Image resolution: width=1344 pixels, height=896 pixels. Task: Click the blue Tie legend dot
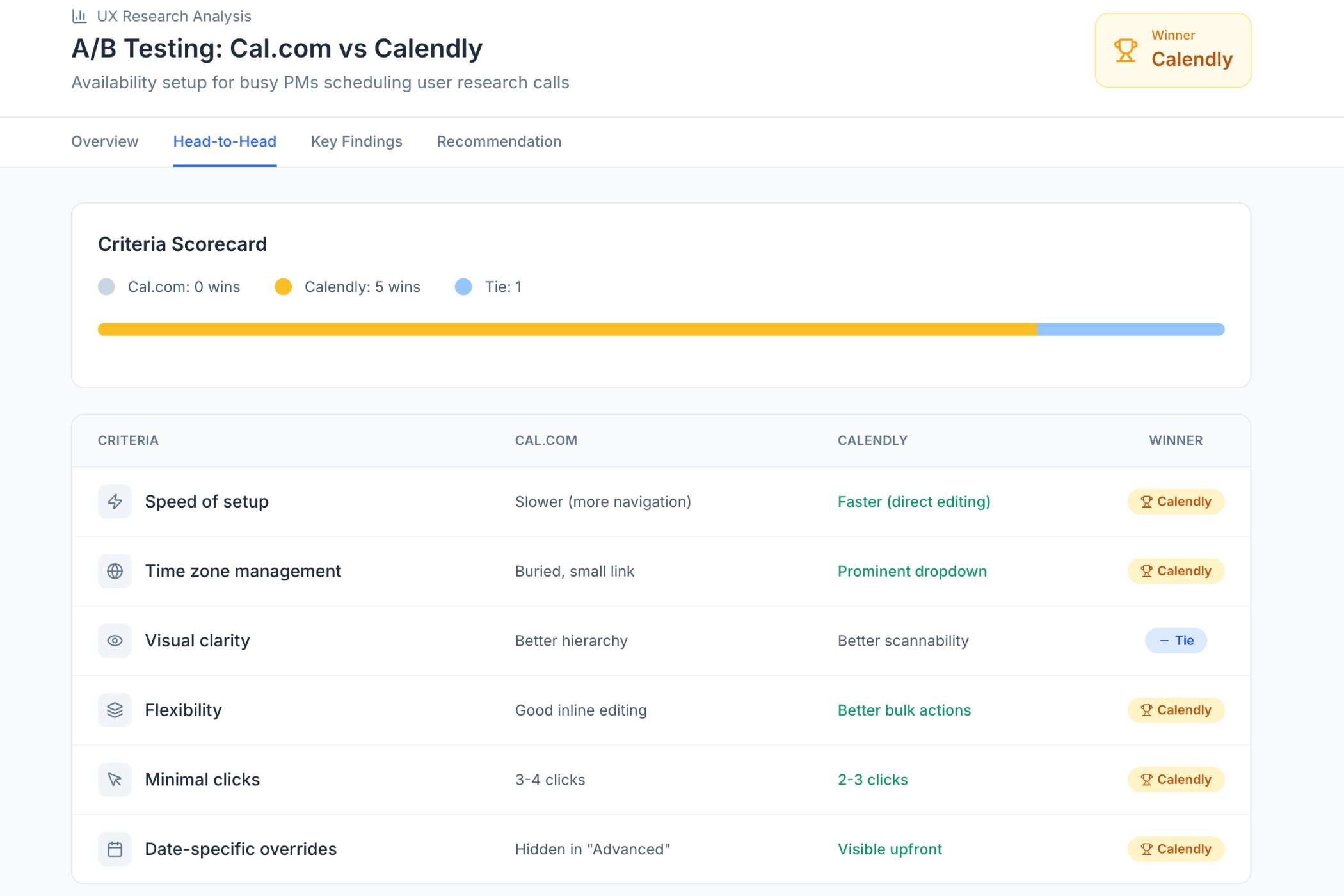[x=463, y=287]
